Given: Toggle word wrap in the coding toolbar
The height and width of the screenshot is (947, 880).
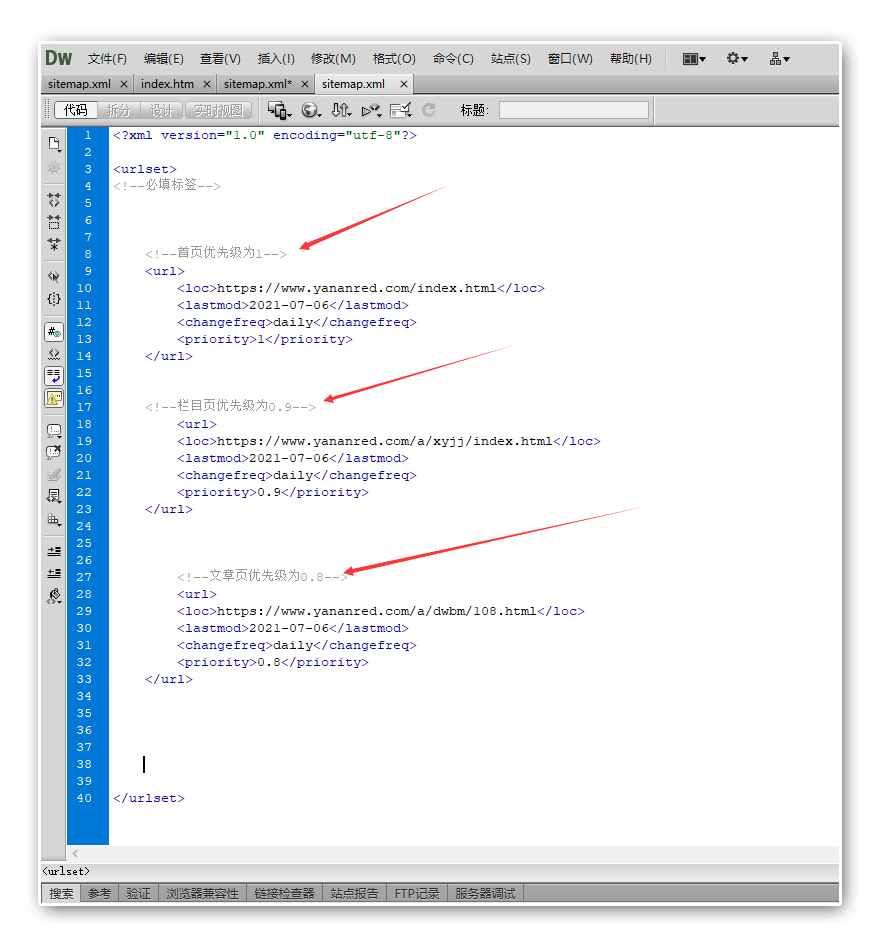Looking at the screenshot, I should point(54,376).
